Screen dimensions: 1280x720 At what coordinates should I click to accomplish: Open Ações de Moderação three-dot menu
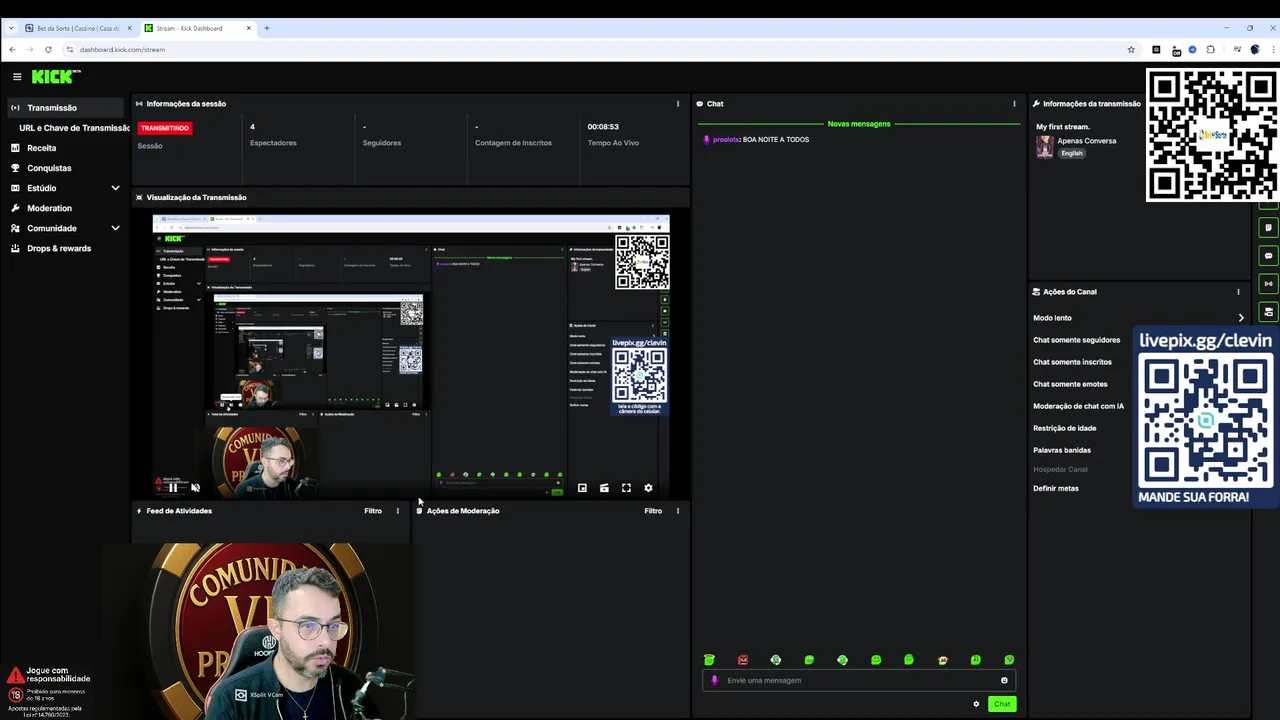(678, 511)
